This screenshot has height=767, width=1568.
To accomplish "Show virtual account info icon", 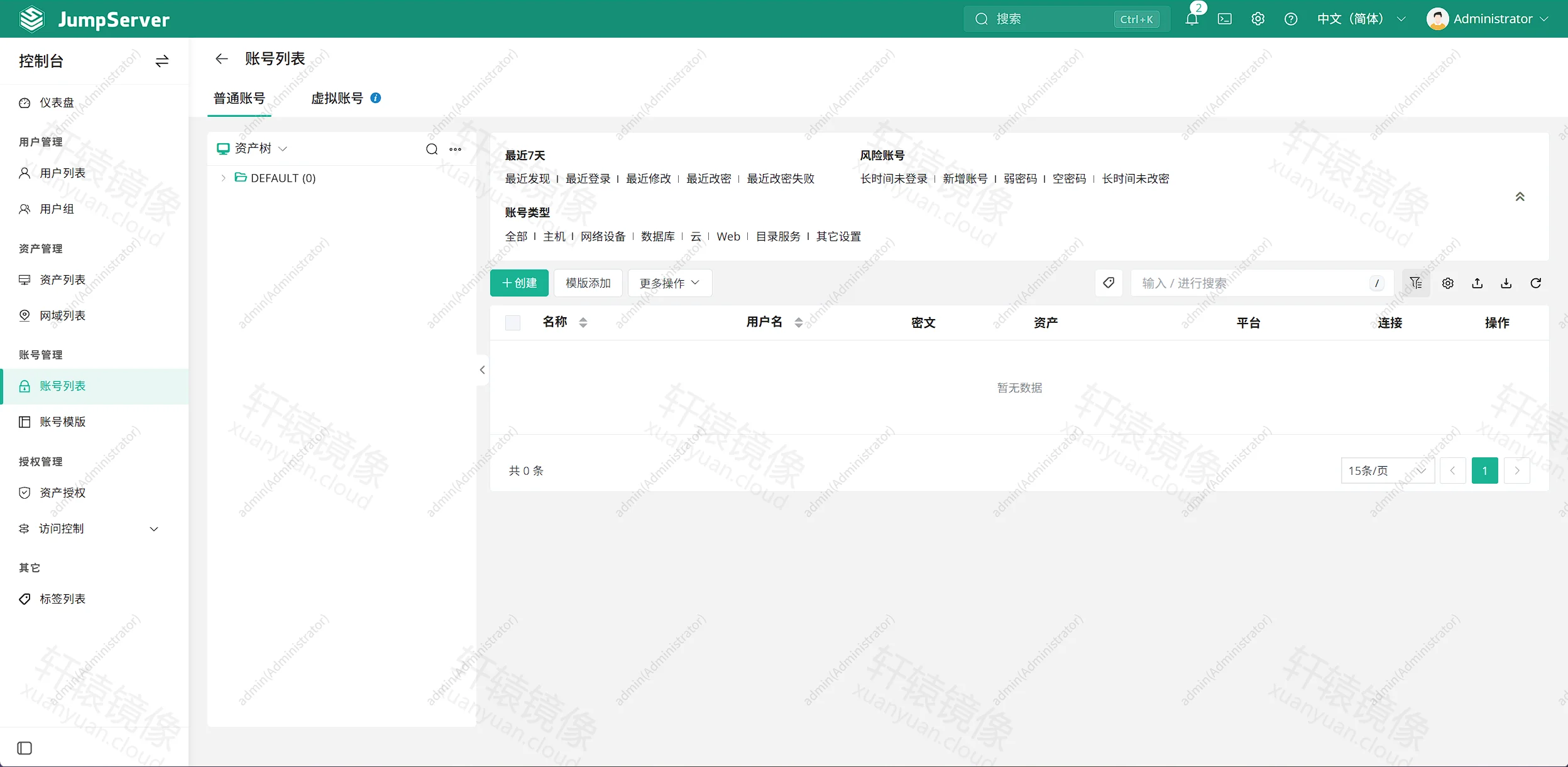I will coord(376,98).
